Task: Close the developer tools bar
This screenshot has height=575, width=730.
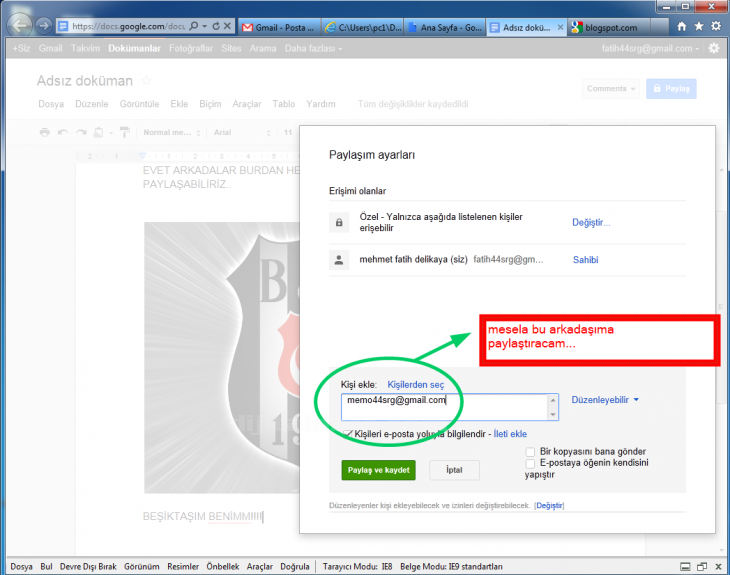Action: (718, 567)
